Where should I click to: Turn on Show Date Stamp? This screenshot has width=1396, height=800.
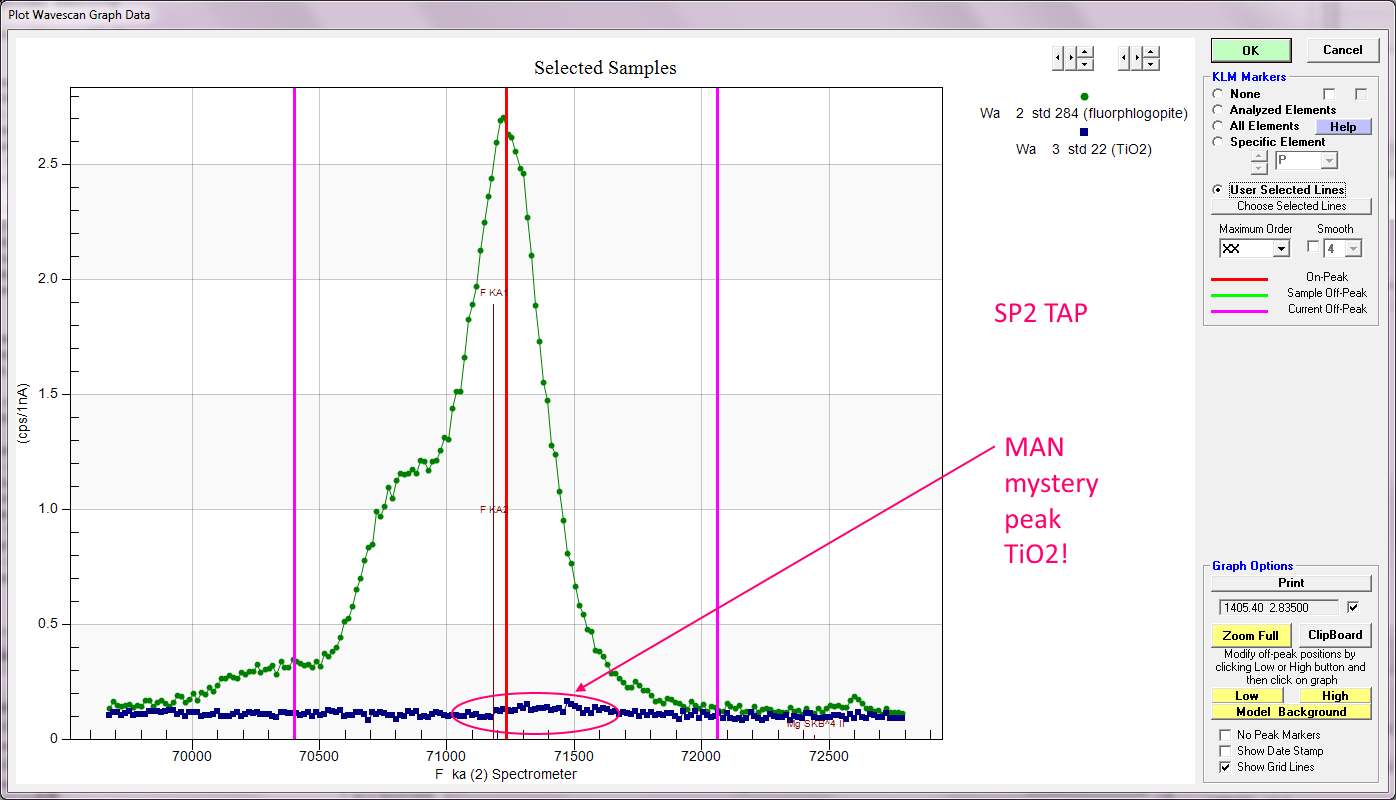(1225, 751)
